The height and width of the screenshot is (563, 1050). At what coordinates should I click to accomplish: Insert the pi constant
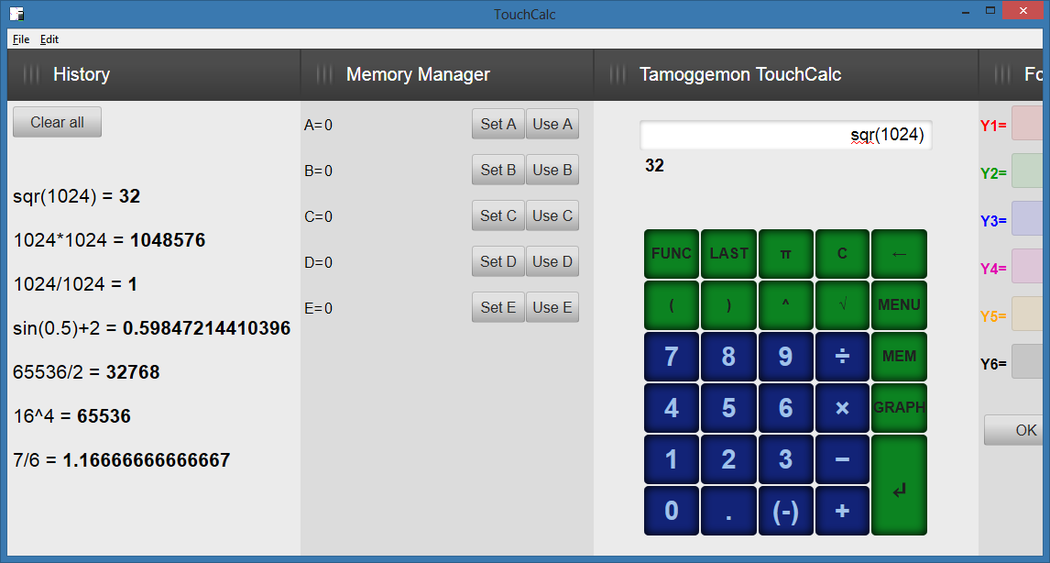point(785,254)
